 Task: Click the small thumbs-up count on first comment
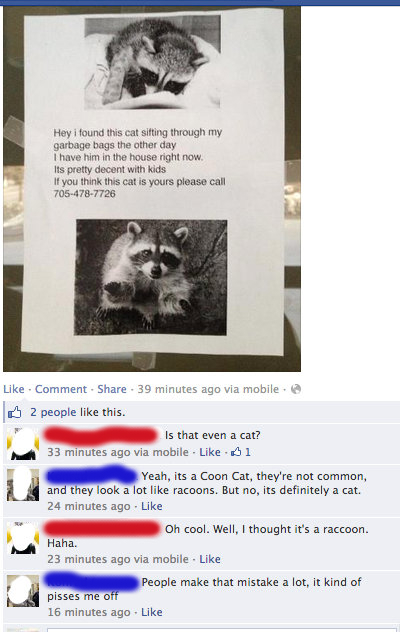241,452
